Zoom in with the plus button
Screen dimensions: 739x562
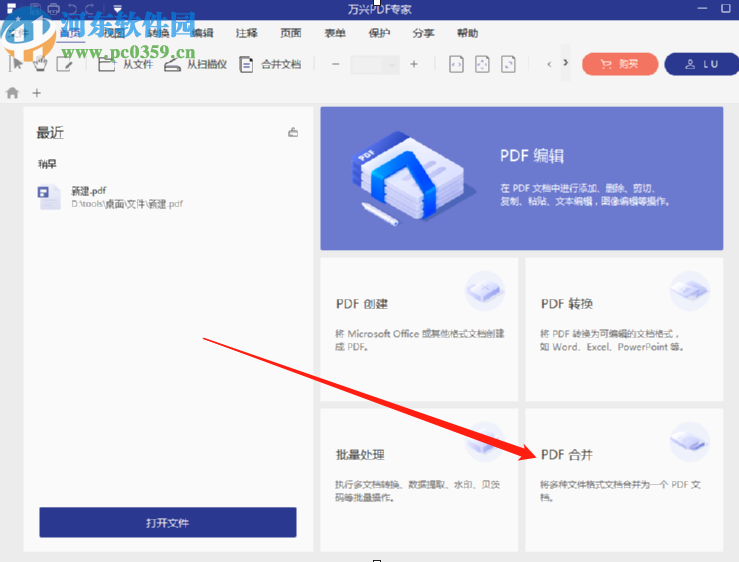point(414,64)
